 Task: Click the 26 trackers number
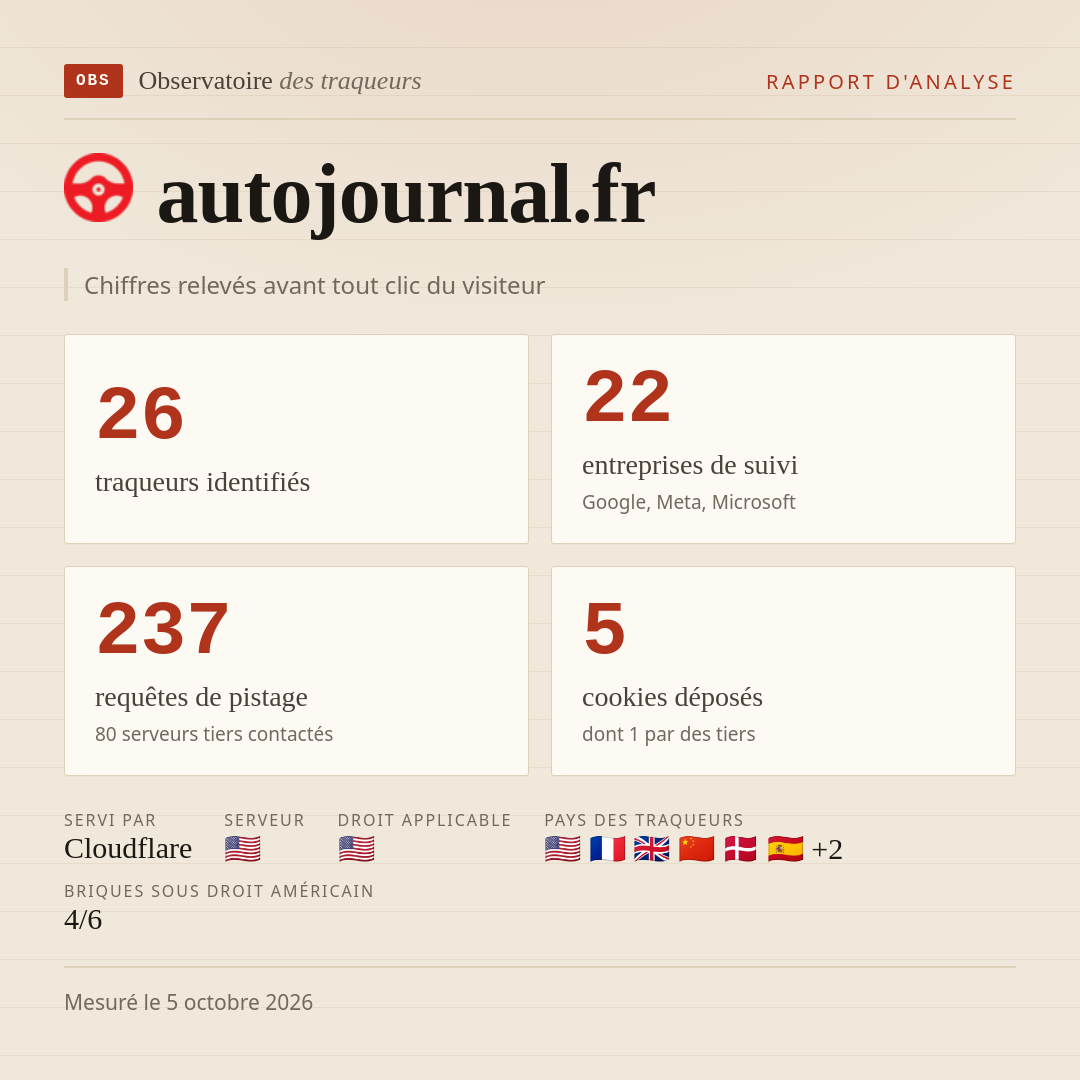click(141, 413)
